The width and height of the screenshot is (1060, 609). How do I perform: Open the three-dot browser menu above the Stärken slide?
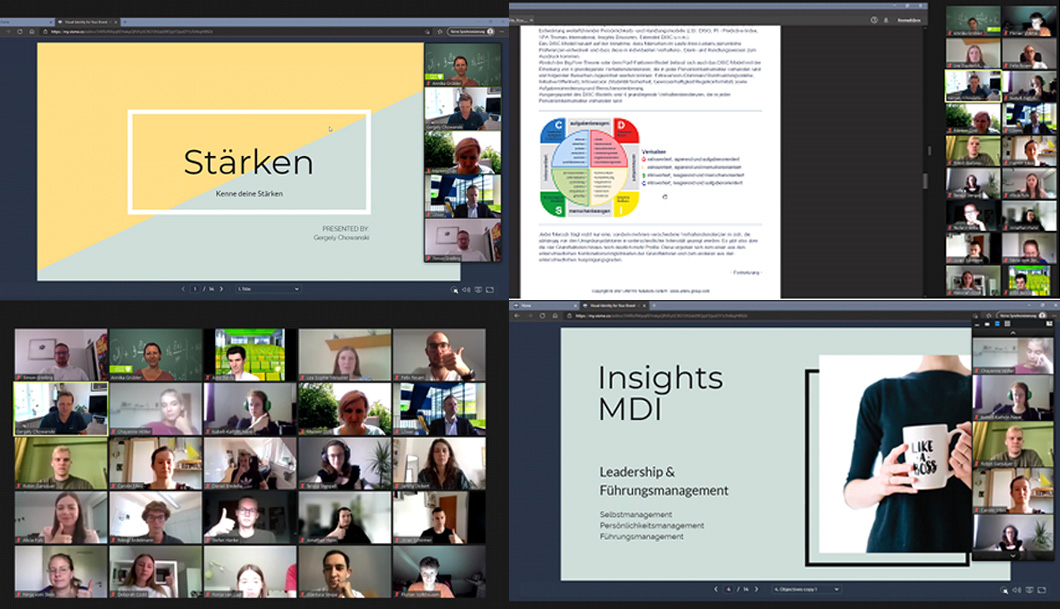(502, 31)
